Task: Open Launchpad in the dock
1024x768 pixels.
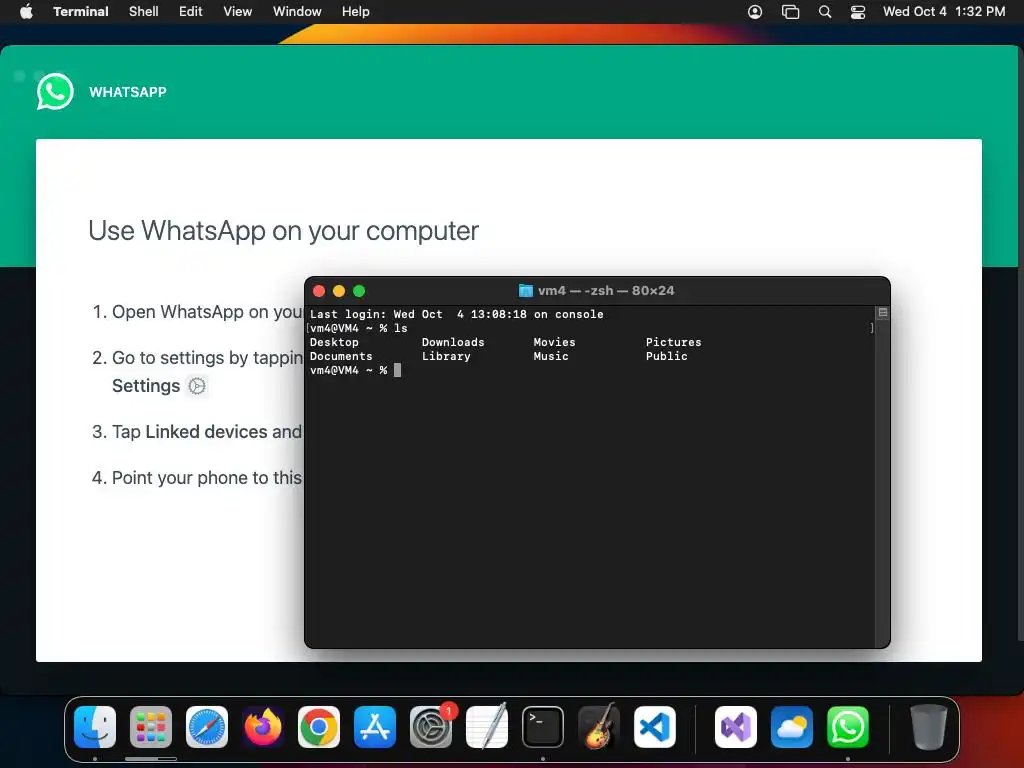Action: coord(151,727)
